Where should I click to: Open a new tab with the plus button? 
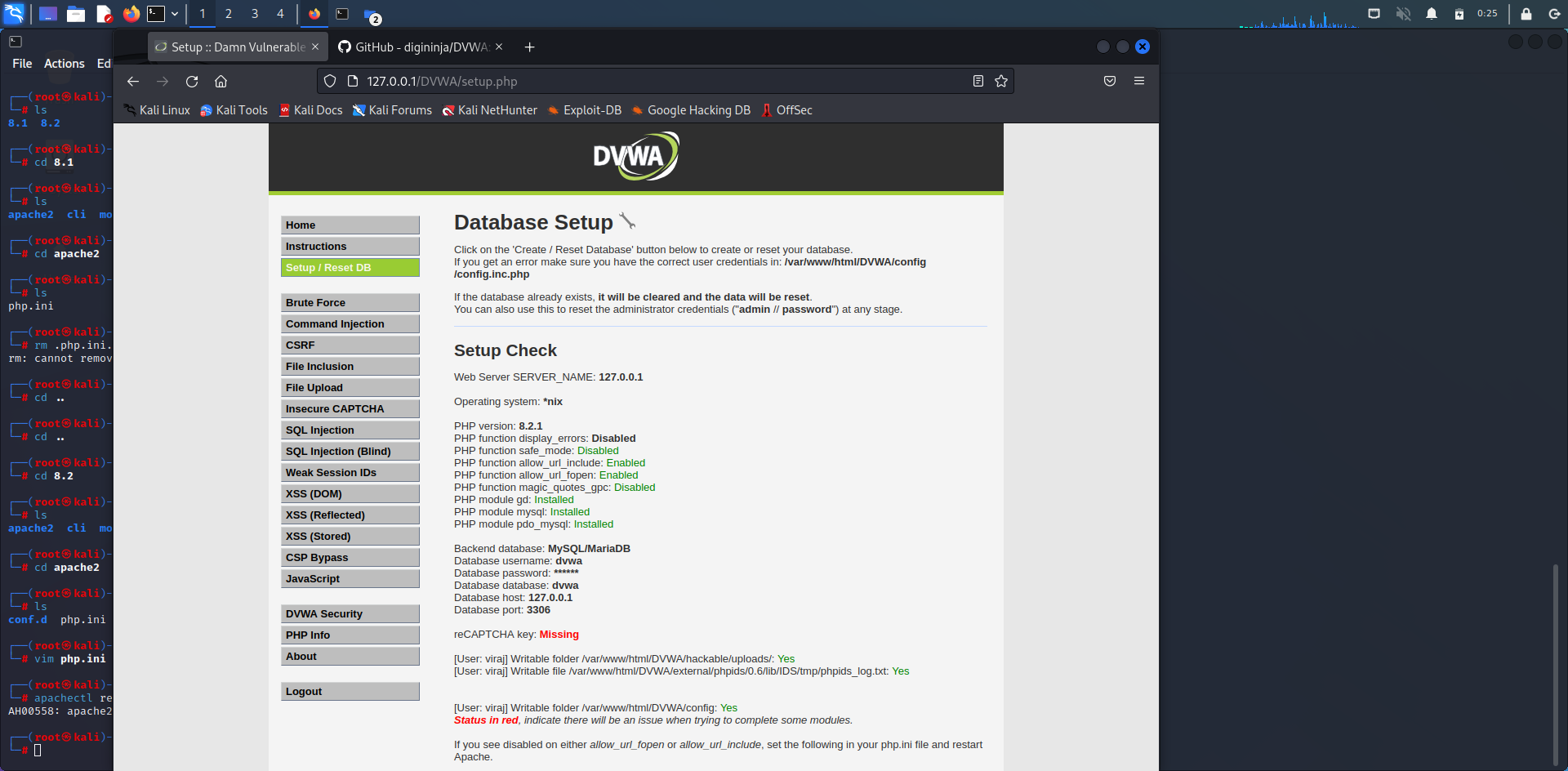(529, 47)
